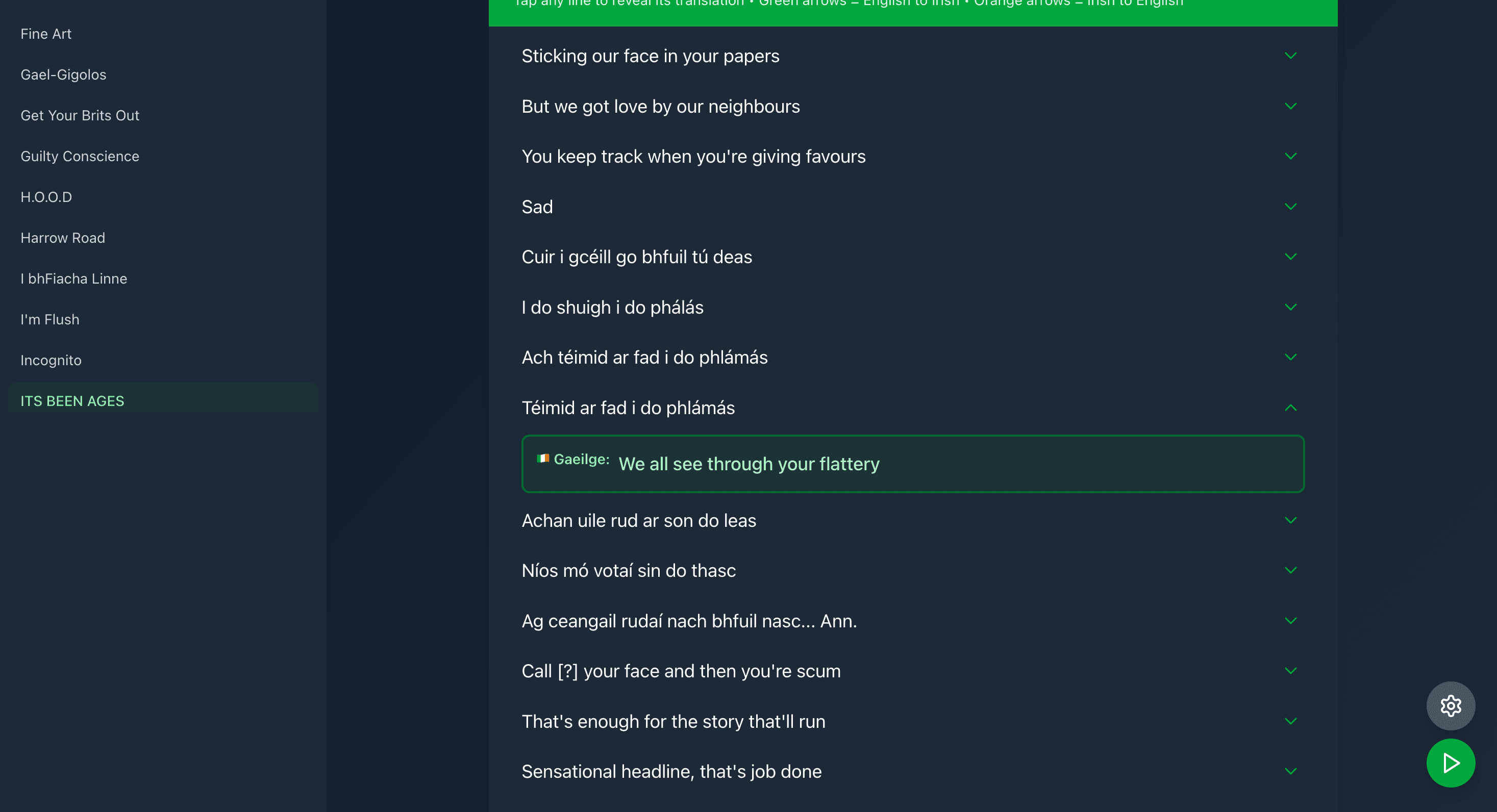Collapse 'Téimid ar fad i do phlámás' translation
1497x812 pixels.
point(1291,407)
